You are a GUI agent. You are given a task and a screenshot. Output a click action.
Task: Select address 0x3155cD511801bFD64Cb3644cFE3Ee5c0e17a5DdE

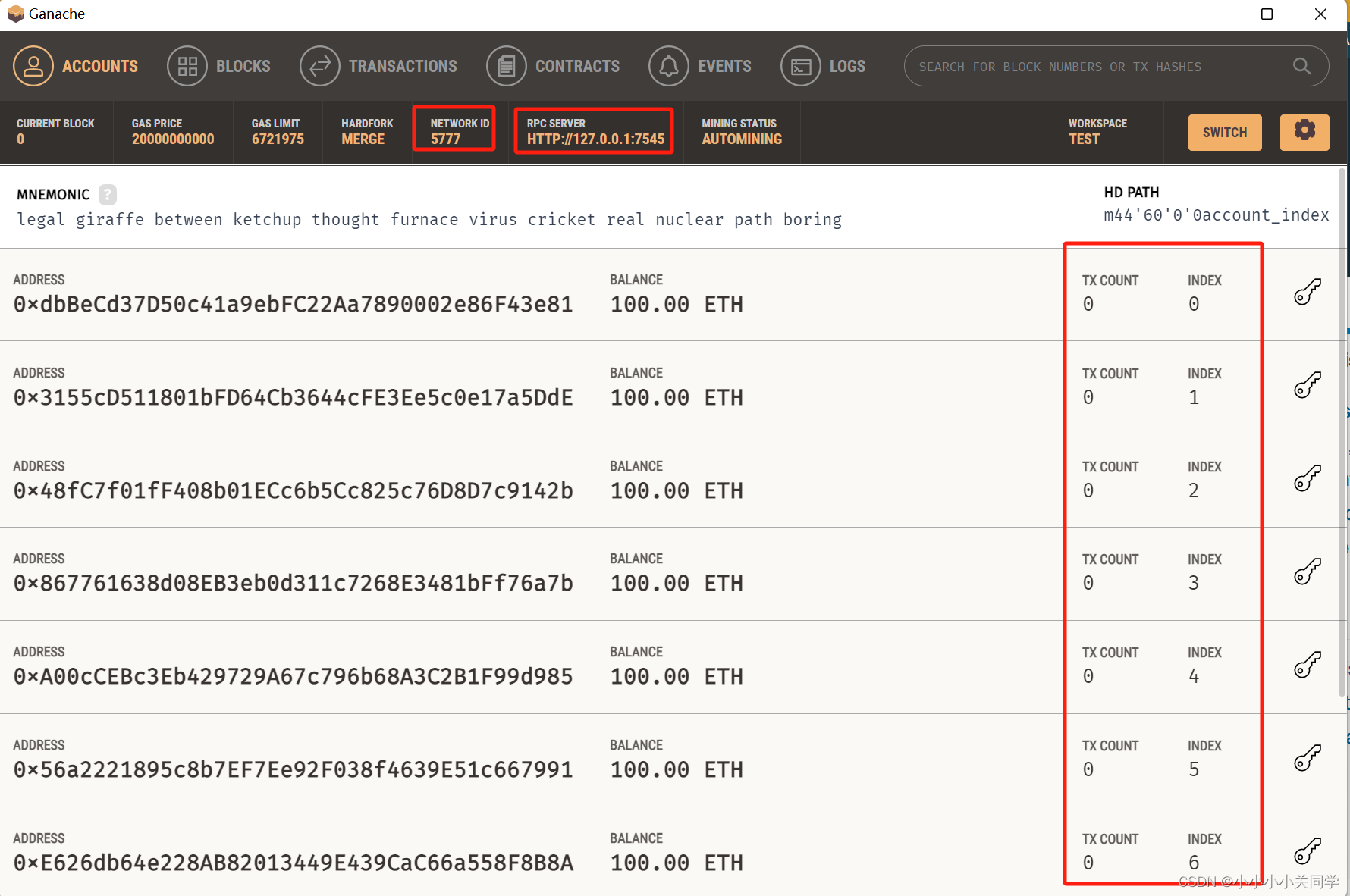pyautogui.click(x=293, y=398)
